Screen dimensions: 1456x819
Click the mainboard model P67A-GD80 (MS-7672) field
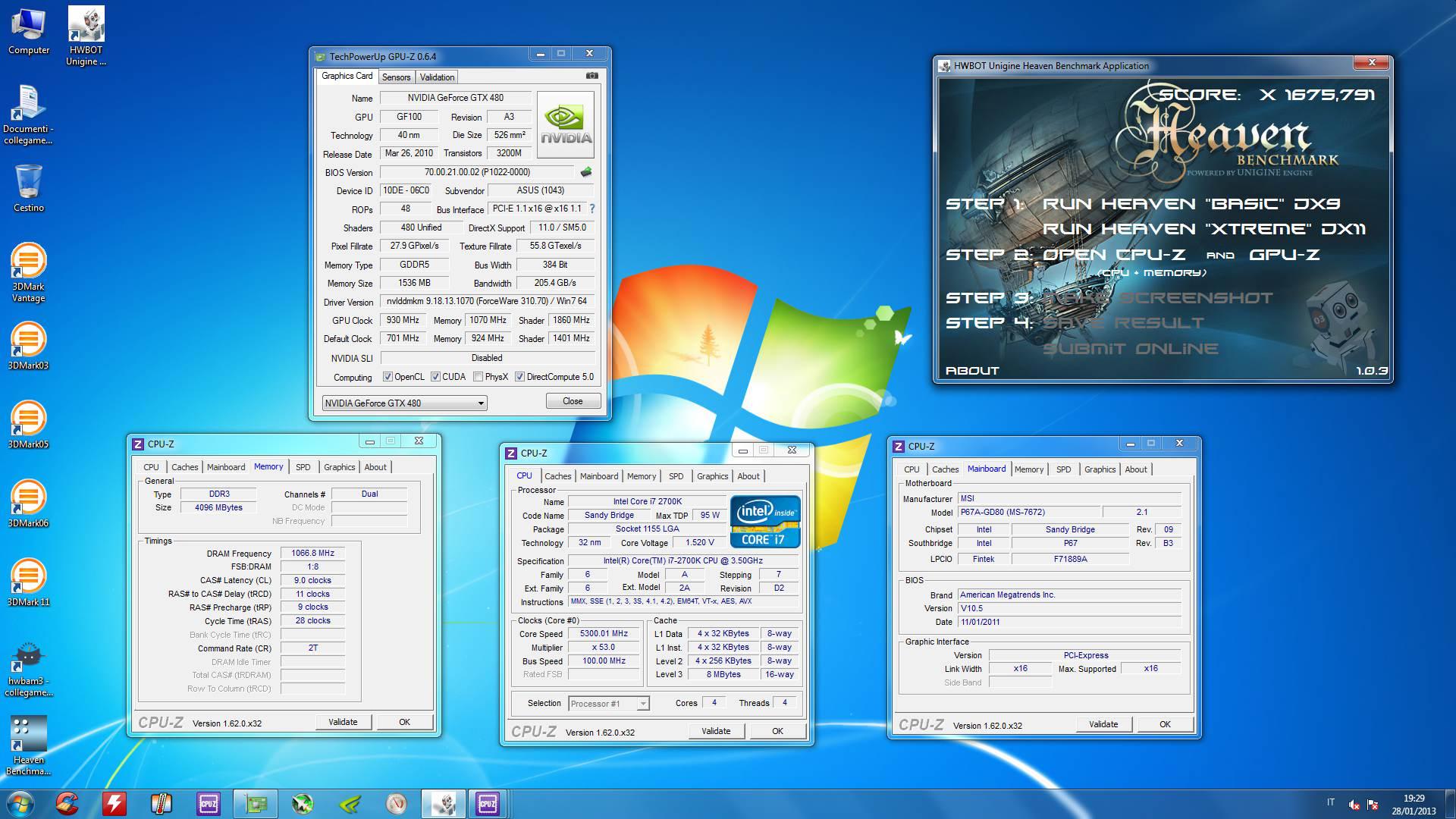(1028, 513)
